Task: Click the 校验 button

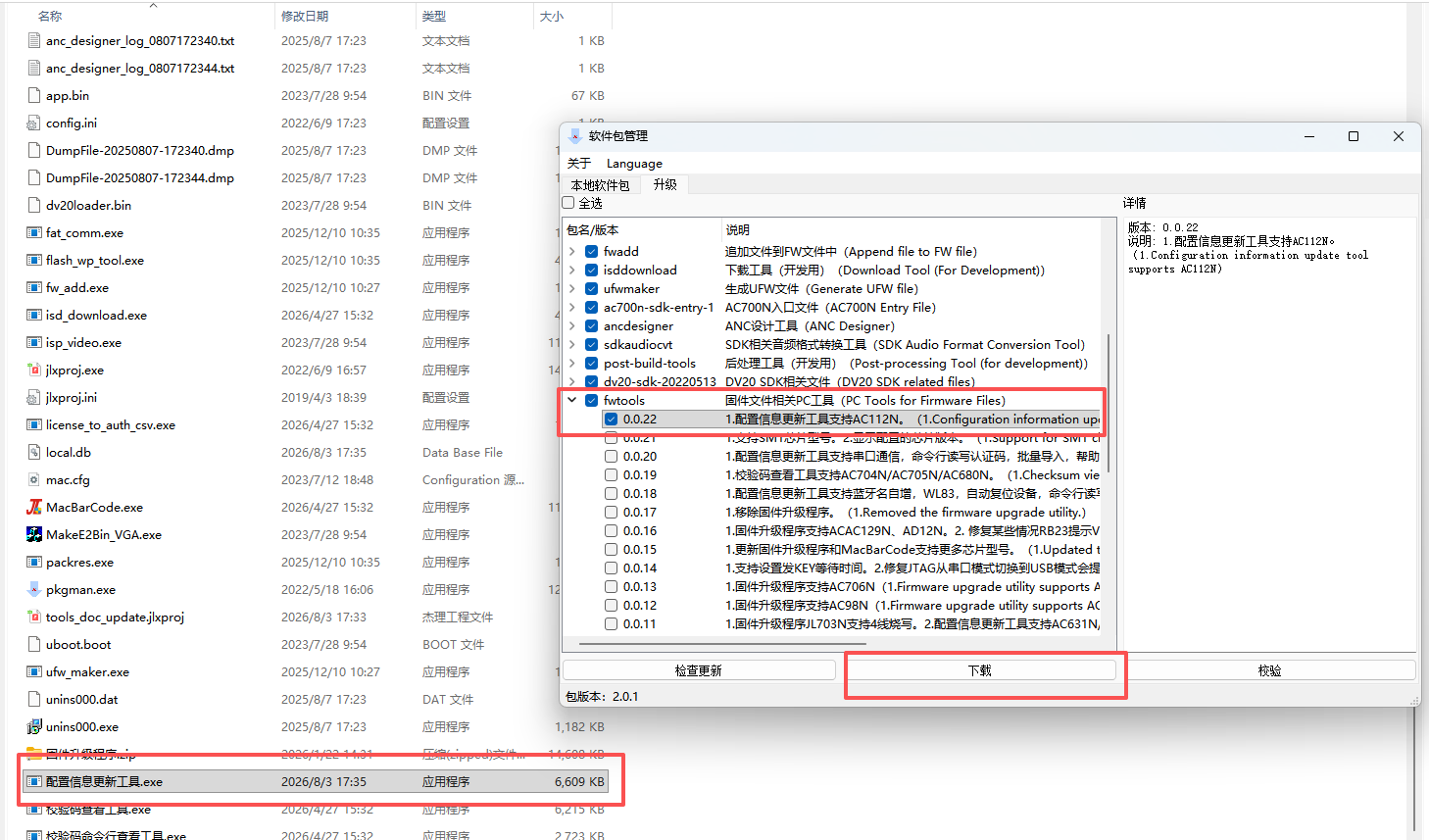Action: [1270, 670]
